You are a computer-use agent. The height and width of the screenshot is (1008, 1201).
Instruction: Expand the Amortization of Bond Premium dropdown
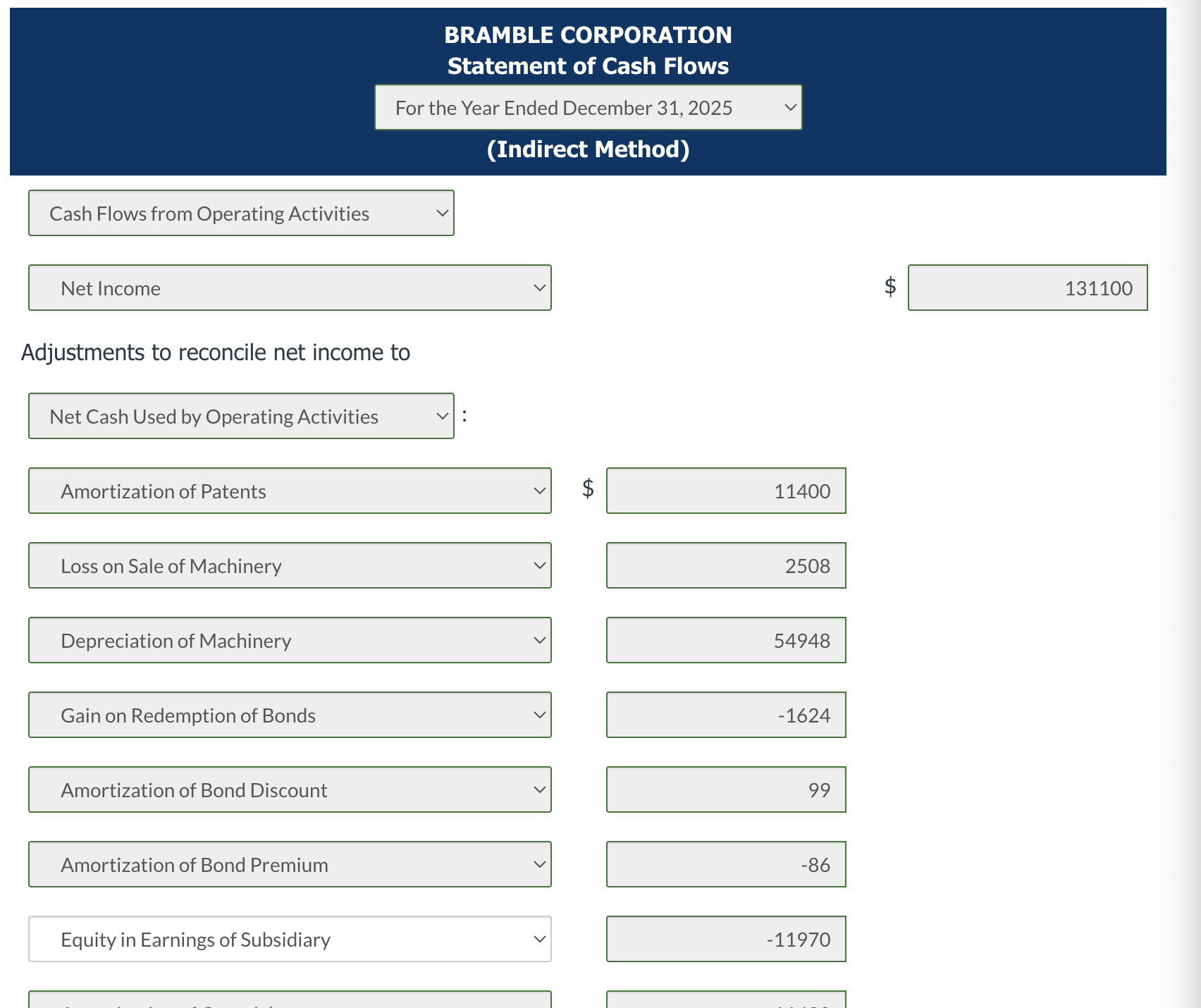pos(289,864)
